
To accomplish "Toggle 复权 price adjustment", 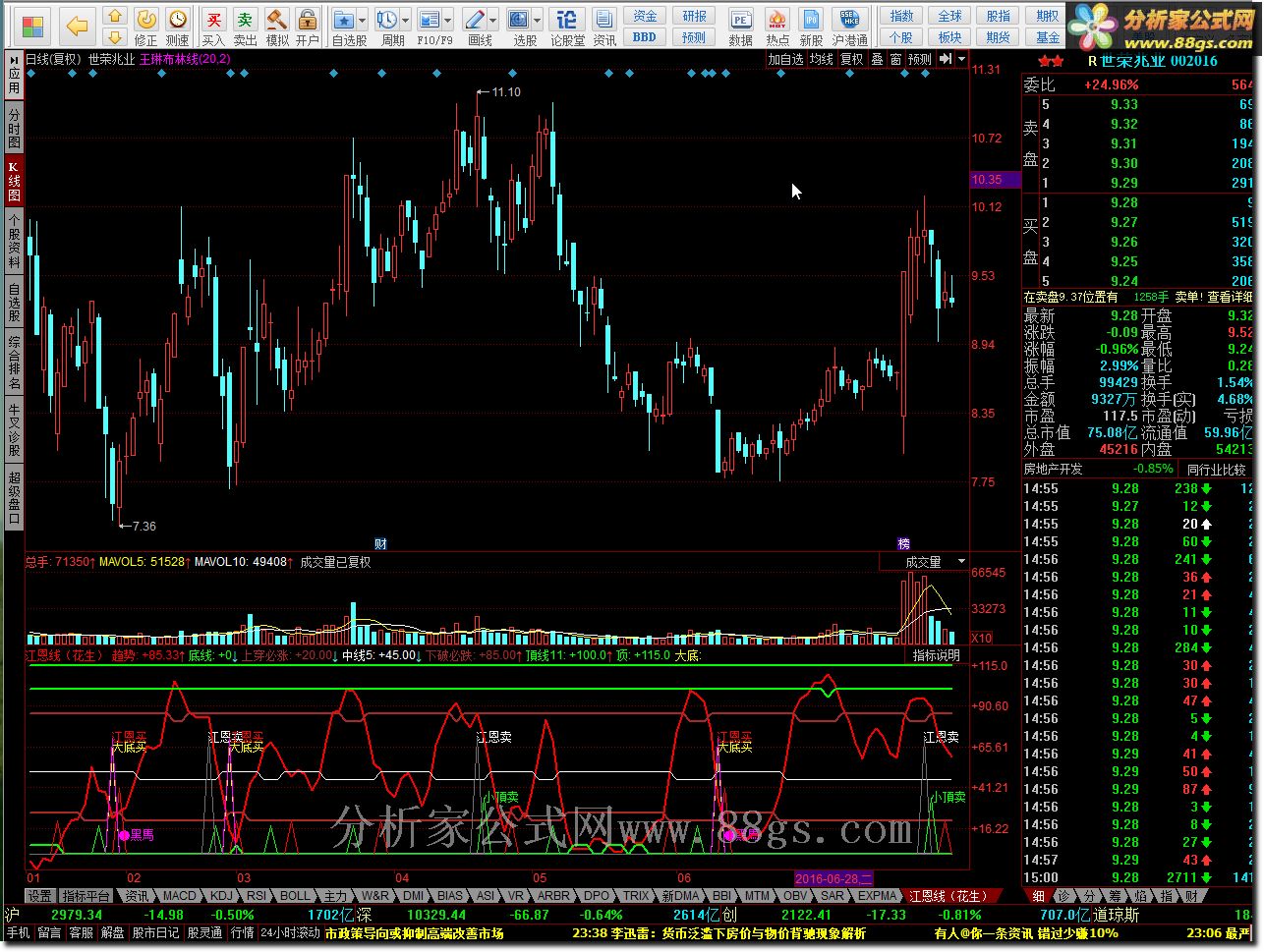I will [x=852, y=59].
